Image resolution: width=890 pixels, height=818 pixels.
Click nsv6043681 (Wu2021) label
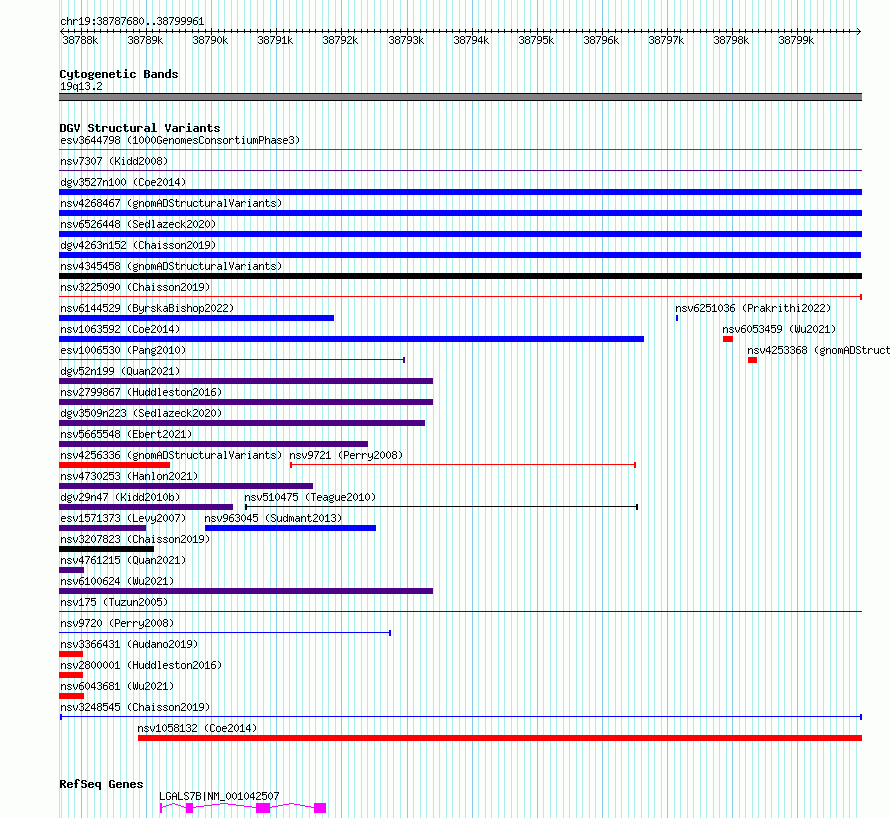[117, 686]
